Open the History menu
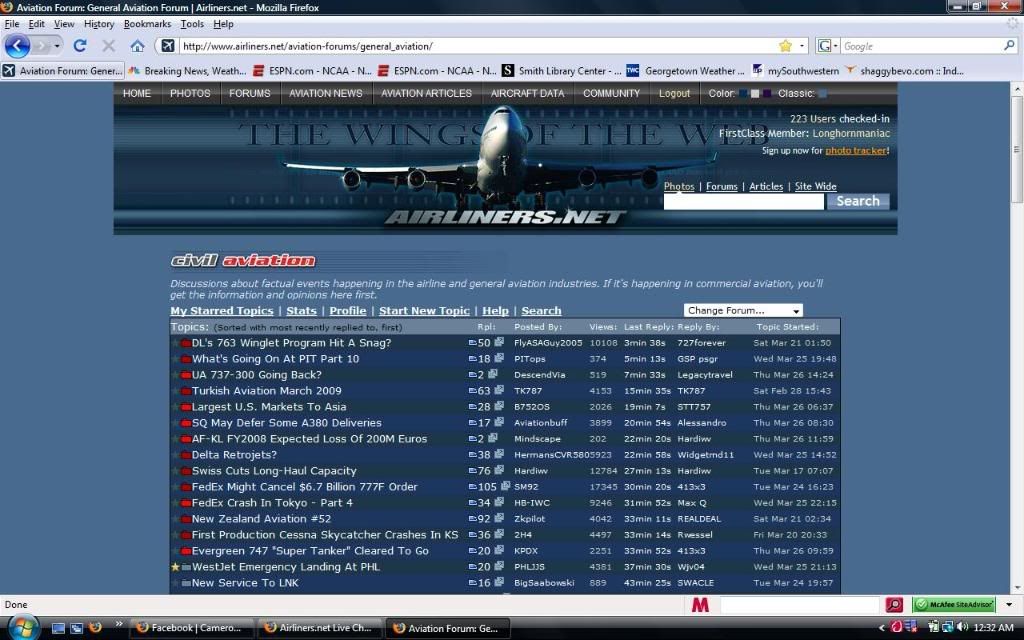The height and width of the screenshot is (640, 1024). (99, 24)
